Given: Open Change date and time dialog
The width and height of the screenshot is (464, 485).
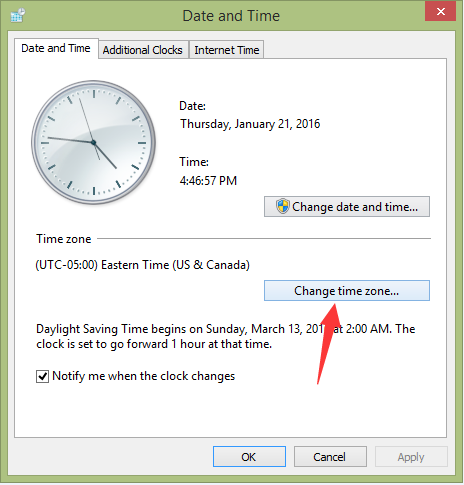Looking at the screenshot, I should 347,207.
